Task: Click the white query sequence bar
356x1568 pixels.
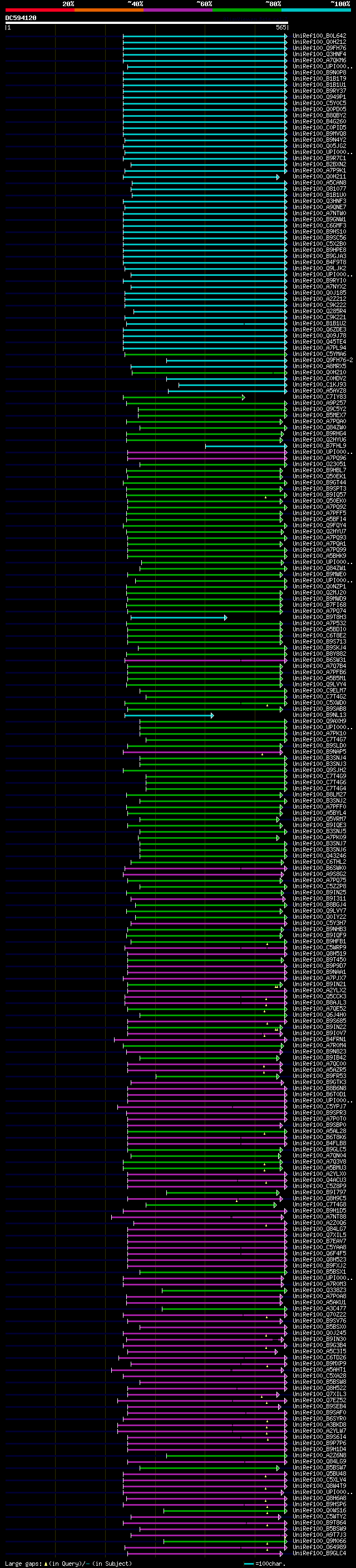Action: point(146,22)
